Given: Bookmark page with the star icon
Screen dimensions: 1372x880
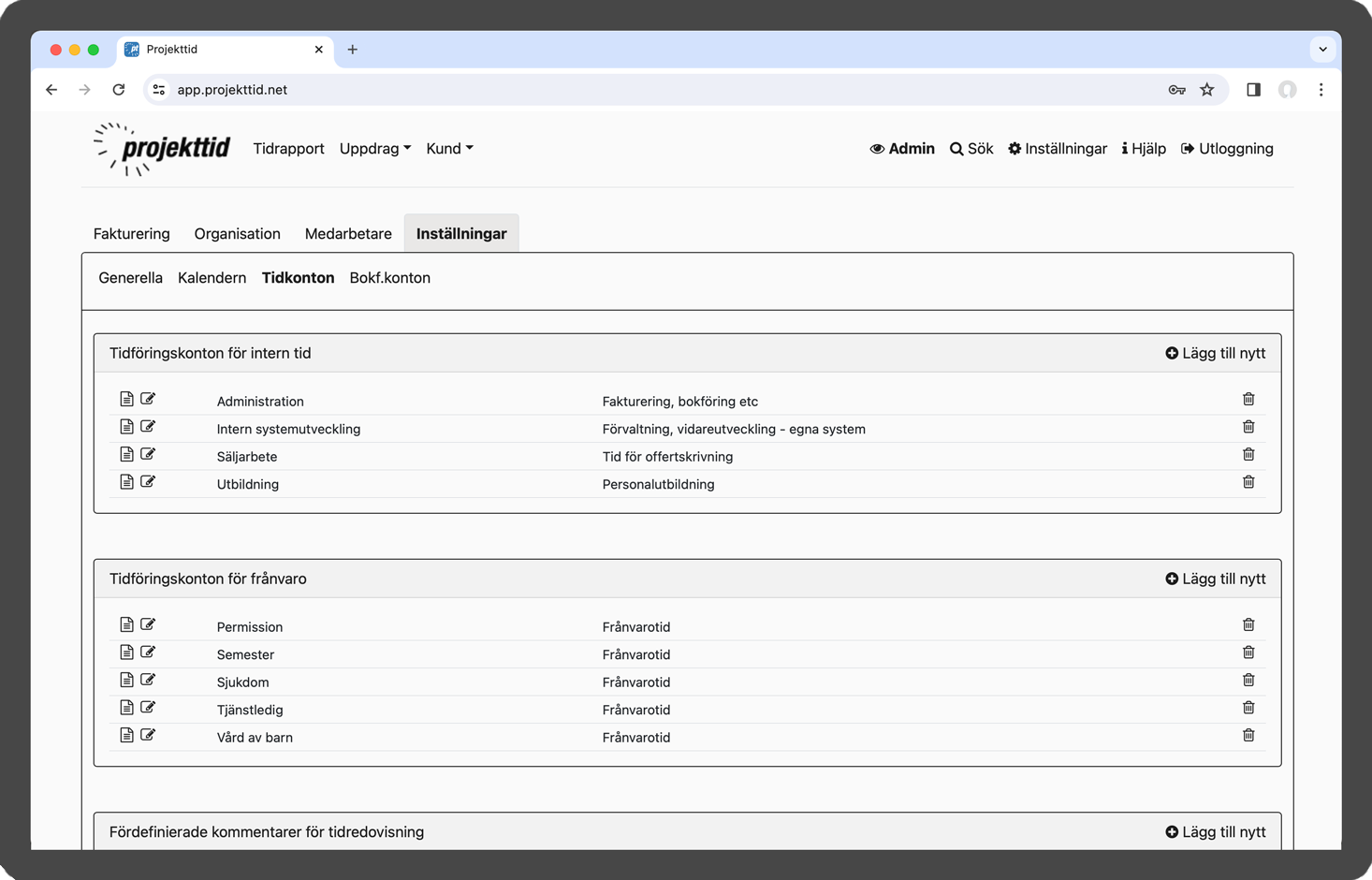Looking at the screenshot, I should pyautogui.click(x=1206, y=90).
